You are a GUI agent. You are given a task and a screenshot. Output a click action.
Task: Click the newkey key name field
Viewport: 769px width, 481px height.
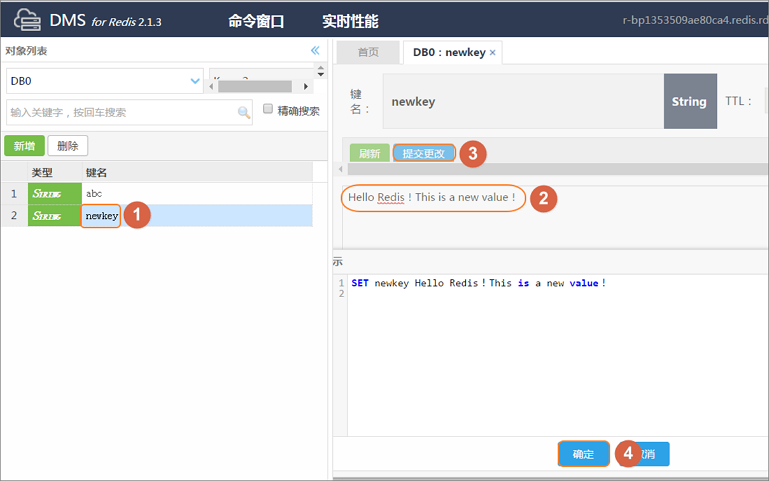coord(523,101)
